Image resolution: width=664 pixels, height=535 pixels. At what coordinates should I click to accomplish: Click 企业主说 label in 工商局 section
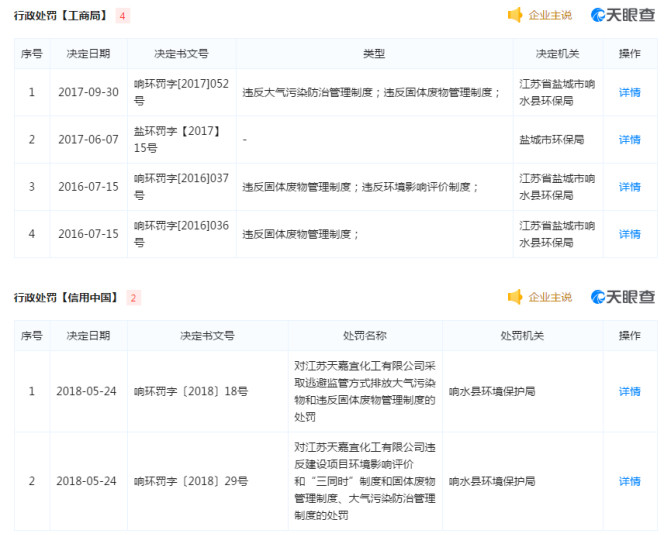(550, 16)
